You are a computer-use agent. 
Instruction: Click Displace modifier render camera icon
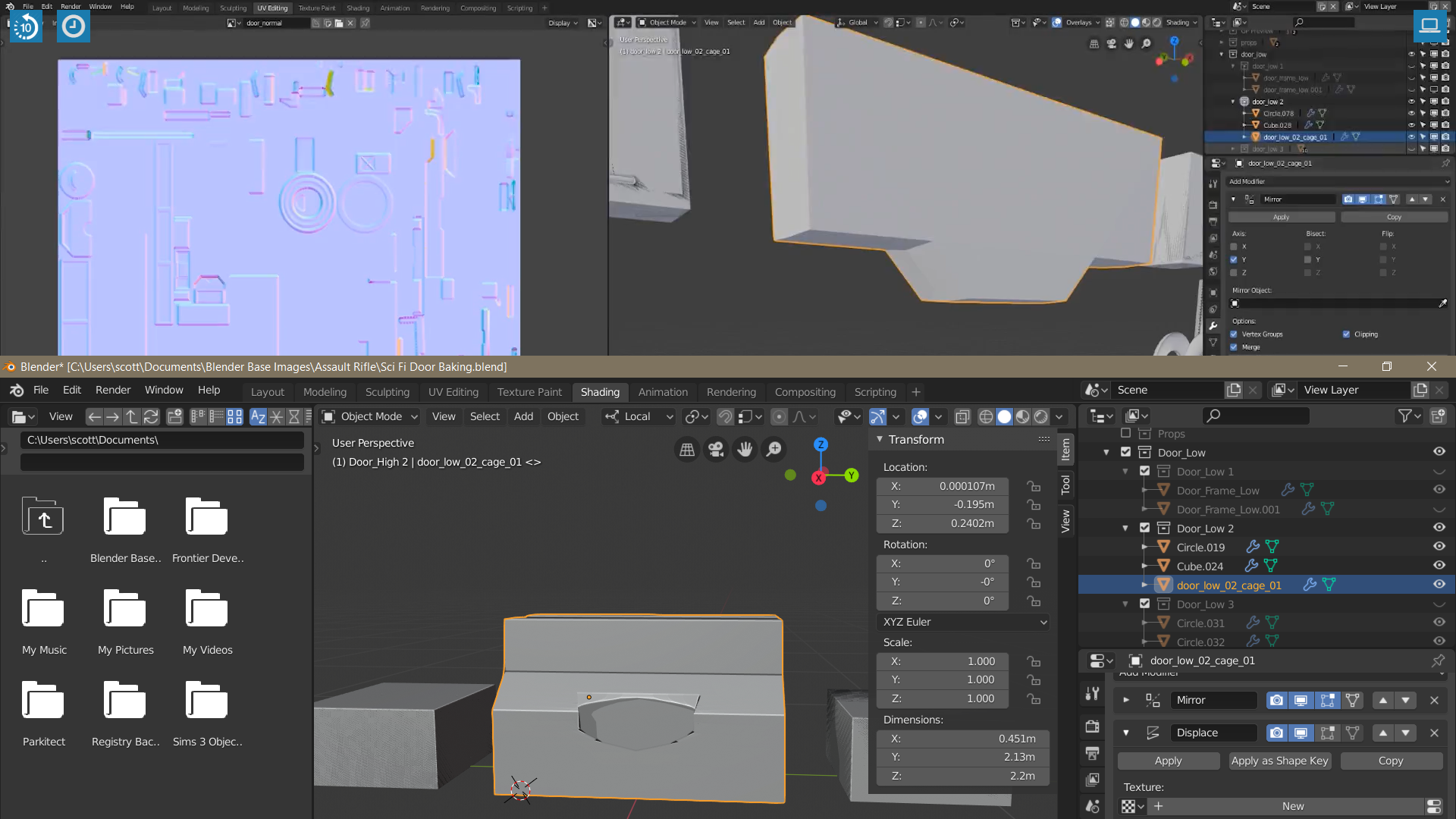tap(1277, 733)
